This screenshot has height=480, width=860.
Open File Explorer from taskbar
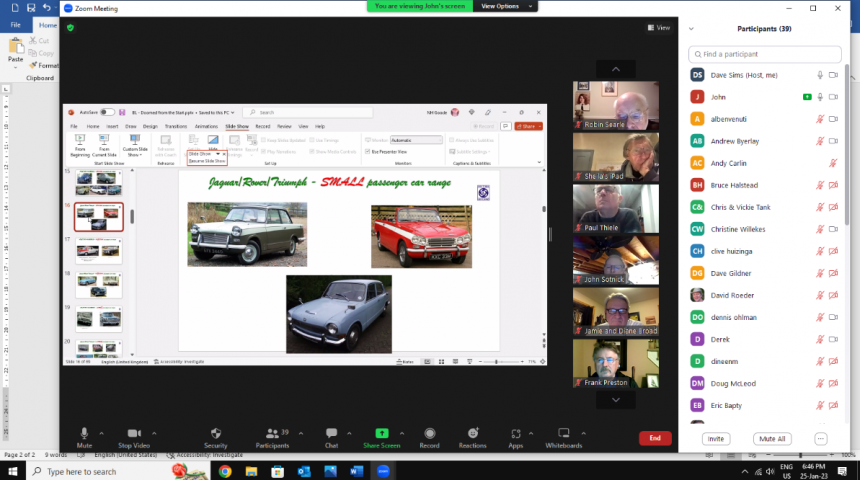click(x=251, y=471)
